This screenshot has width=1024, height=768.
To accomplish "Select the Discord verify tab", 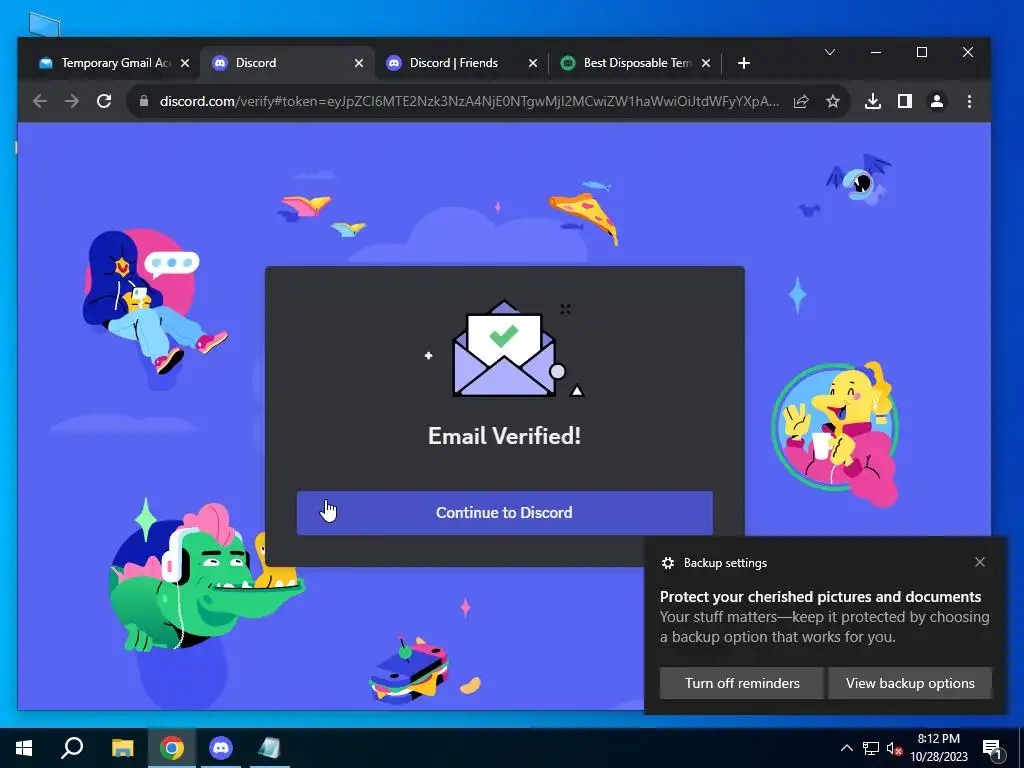I will [x=287, y=63].
